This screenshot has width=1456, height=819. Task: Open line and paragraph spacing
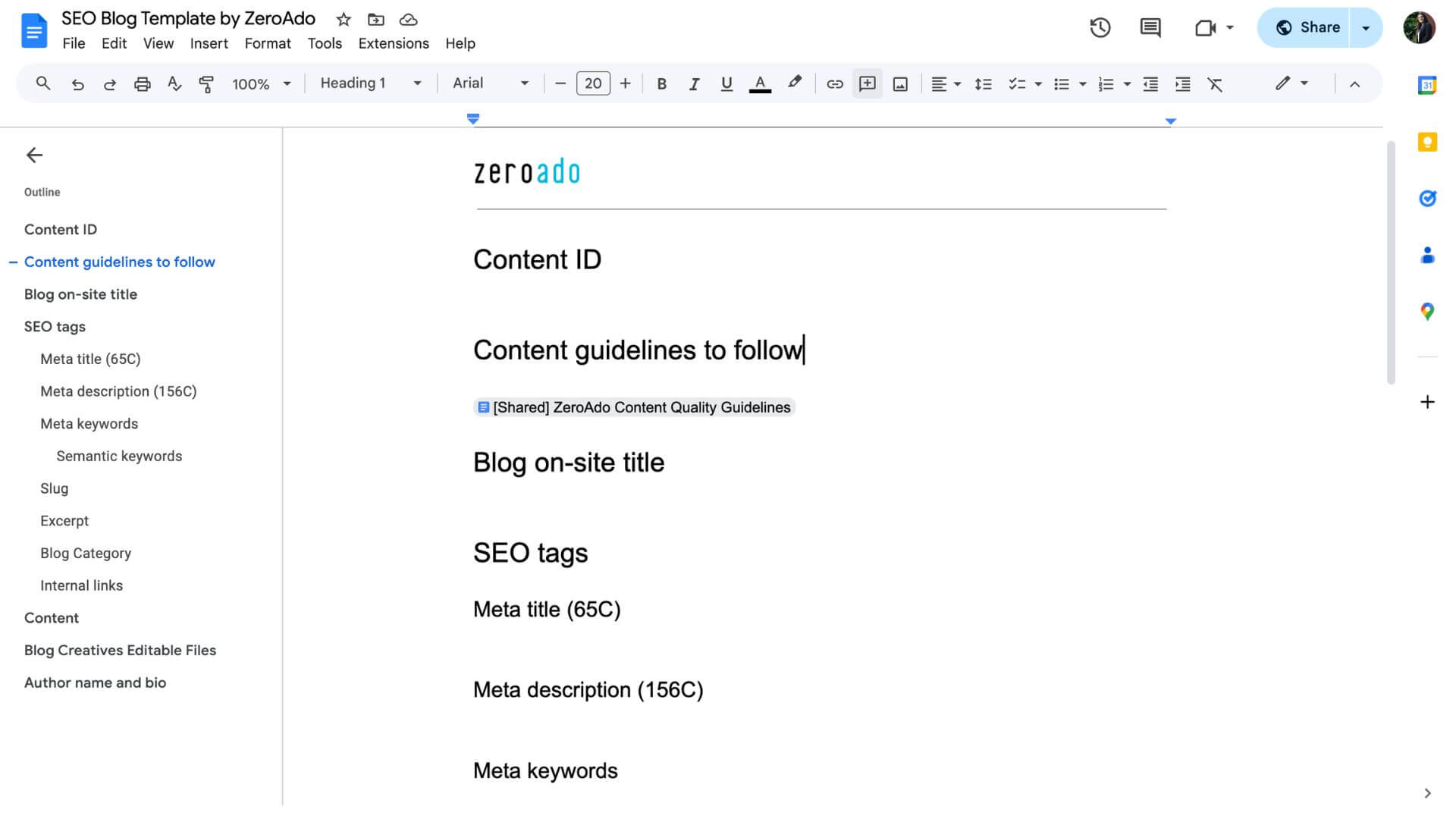pos(984,83)
